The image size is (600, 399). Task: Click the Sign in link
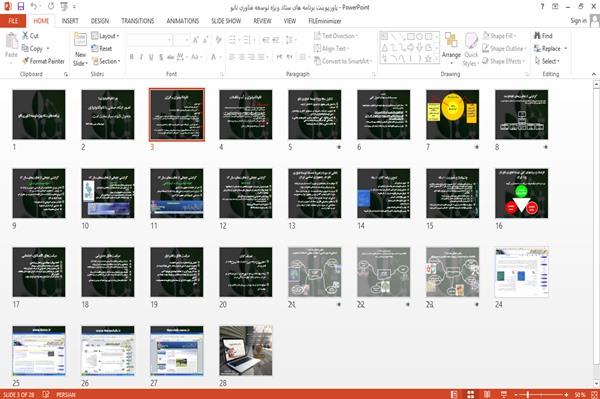click(578, 21)
